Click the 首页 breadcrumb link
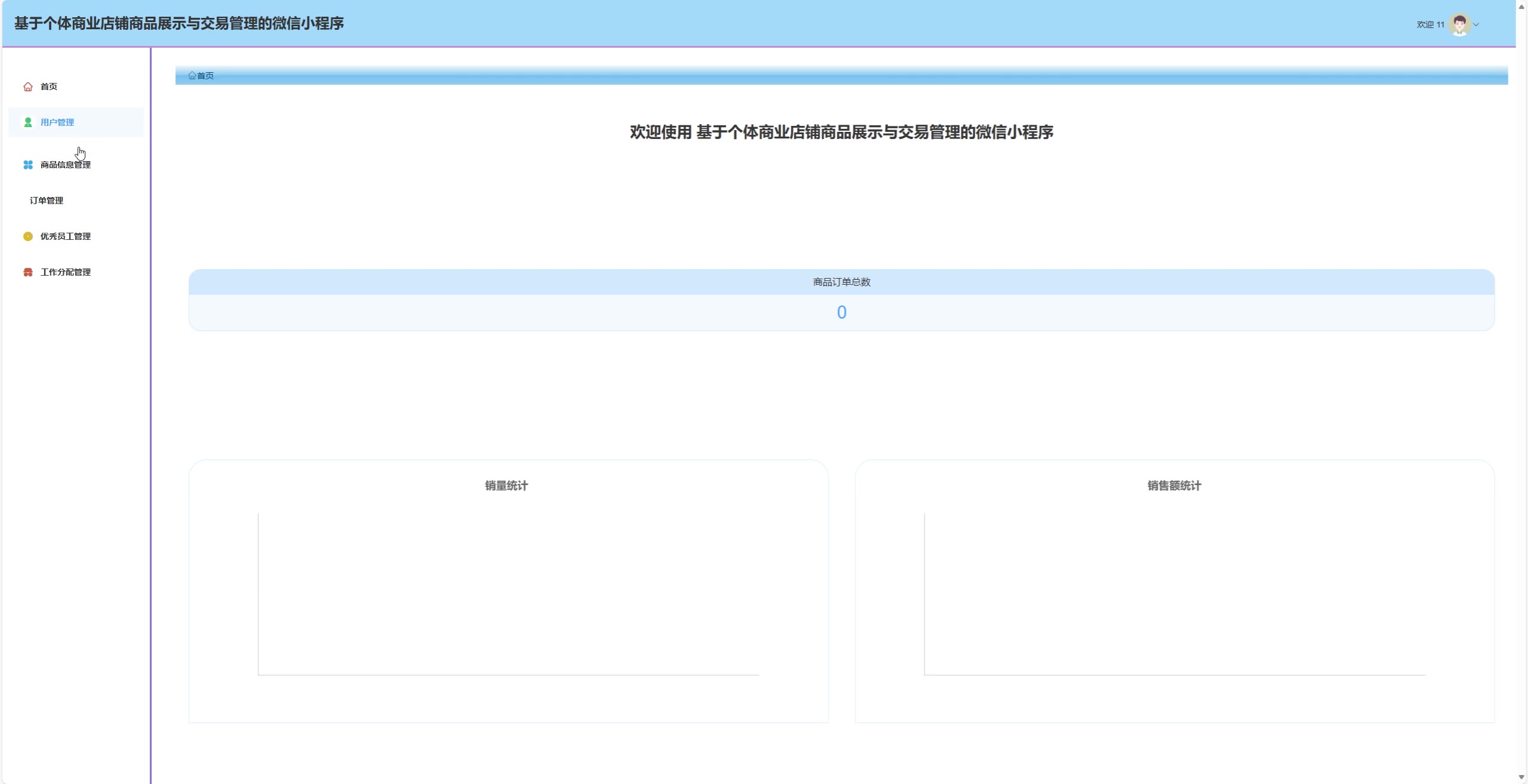Viewport: 1528px width, 784px height. pyautogui.click(x=205, y=75)
